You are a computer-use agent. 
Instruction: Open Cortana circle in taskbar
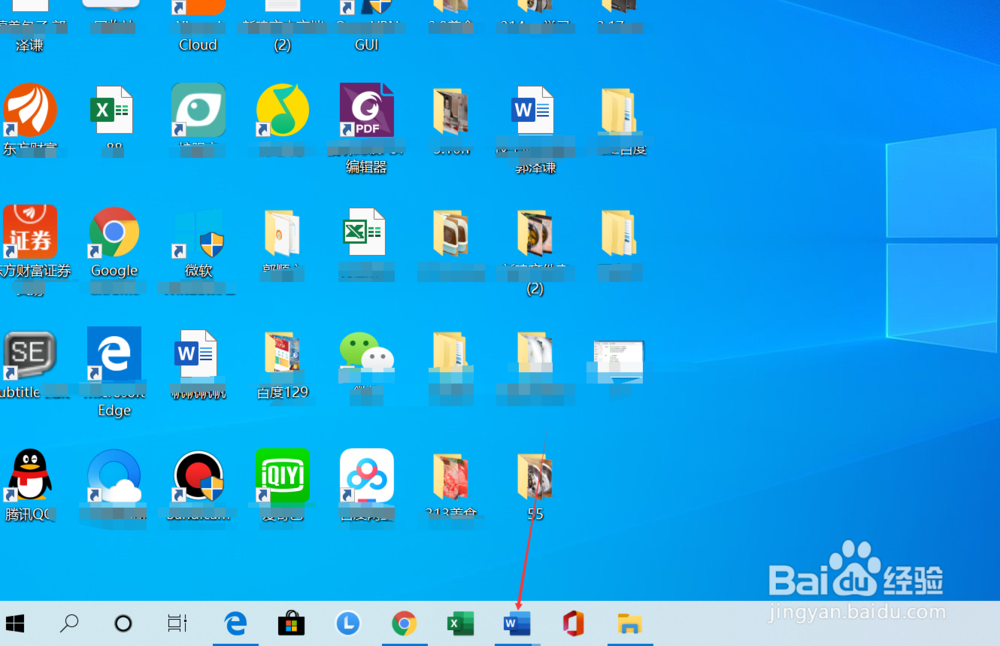pyautogui.click(x=123, y=623)
